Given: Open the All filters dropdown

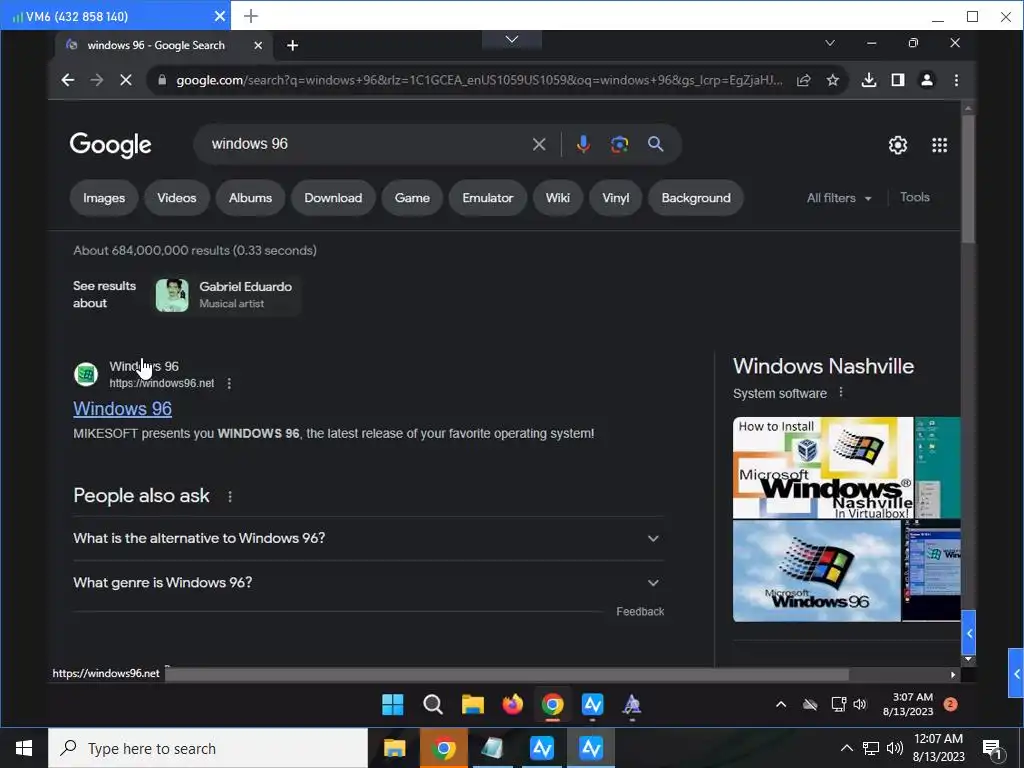Looking at the screenshot, I should [x=839, y=198].
